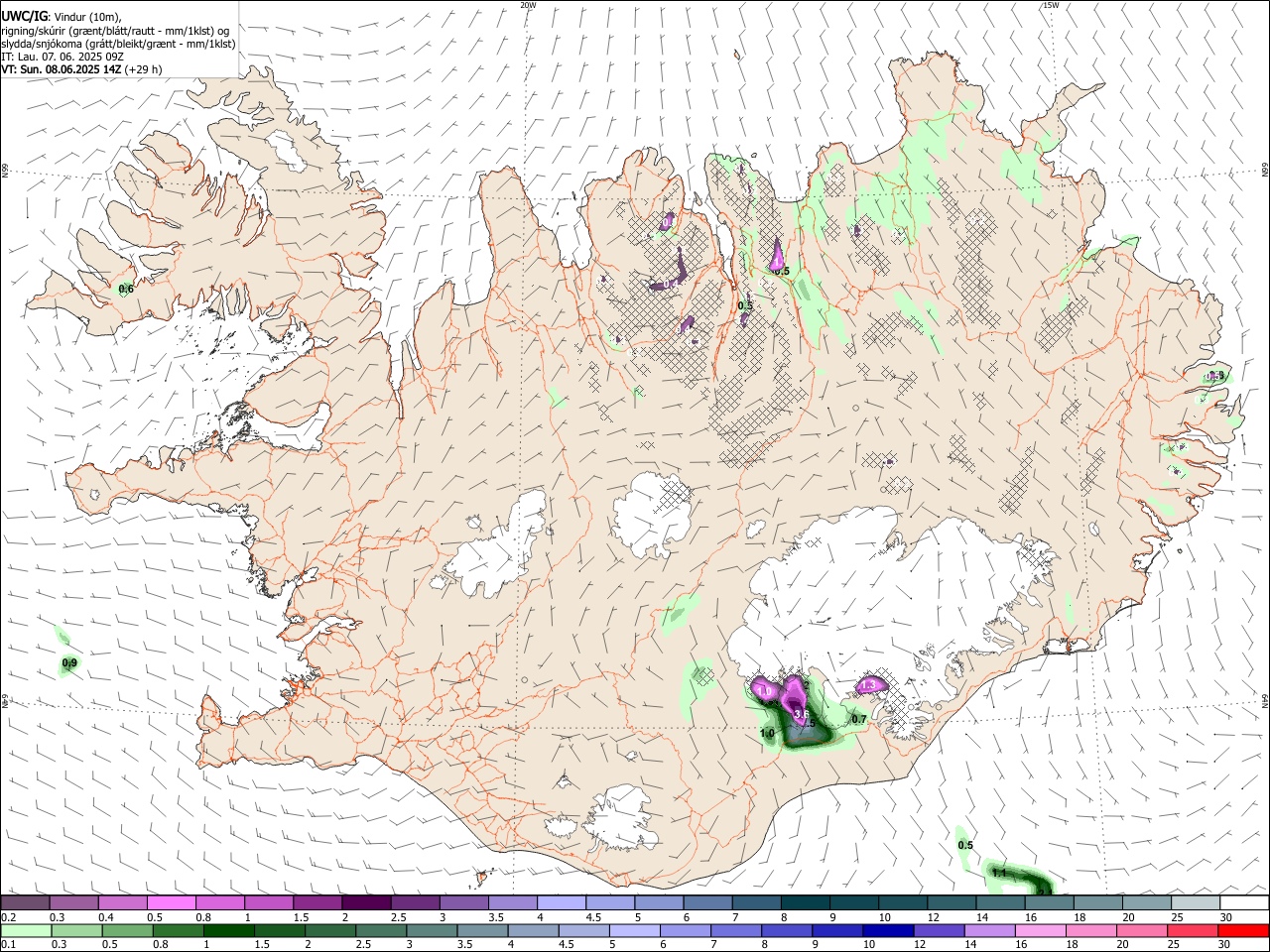Click the top legend swatch between 4 and 4.5
The height and width of the screenshot is (952, 1270).
562,903
